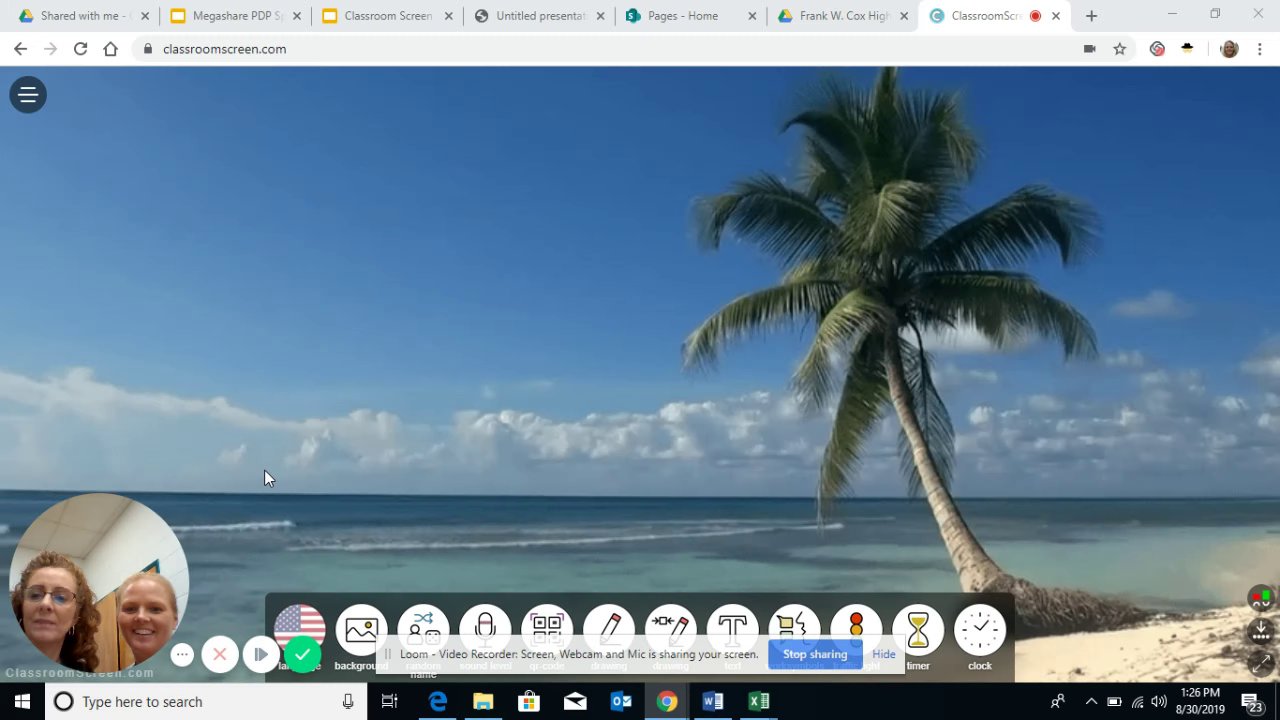Image resolution: width=1280 pixels, height=720 pixels.
Task: Open Loom more options ellipsis button
Action: click(x=182, y=655)
